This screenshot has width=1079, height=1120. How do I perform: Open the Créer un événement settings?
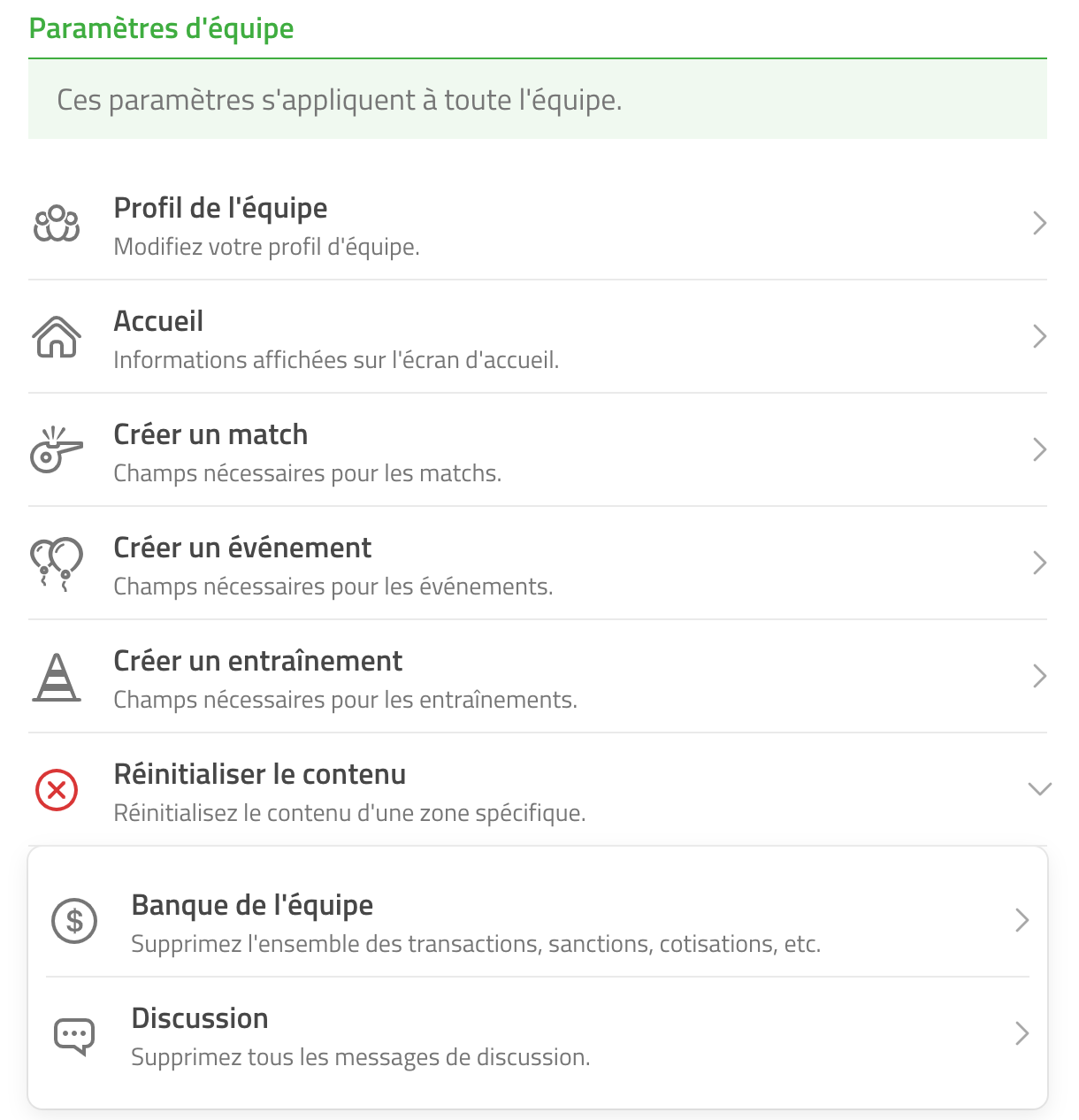pos(538,564)
